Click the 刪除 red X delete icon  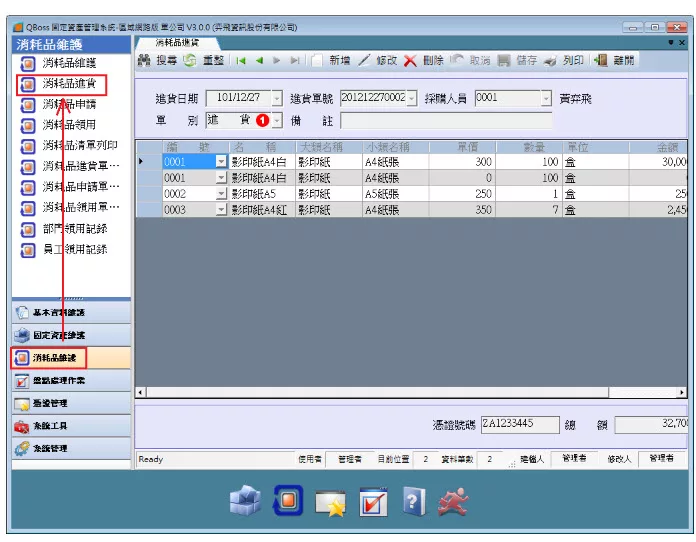410,61
